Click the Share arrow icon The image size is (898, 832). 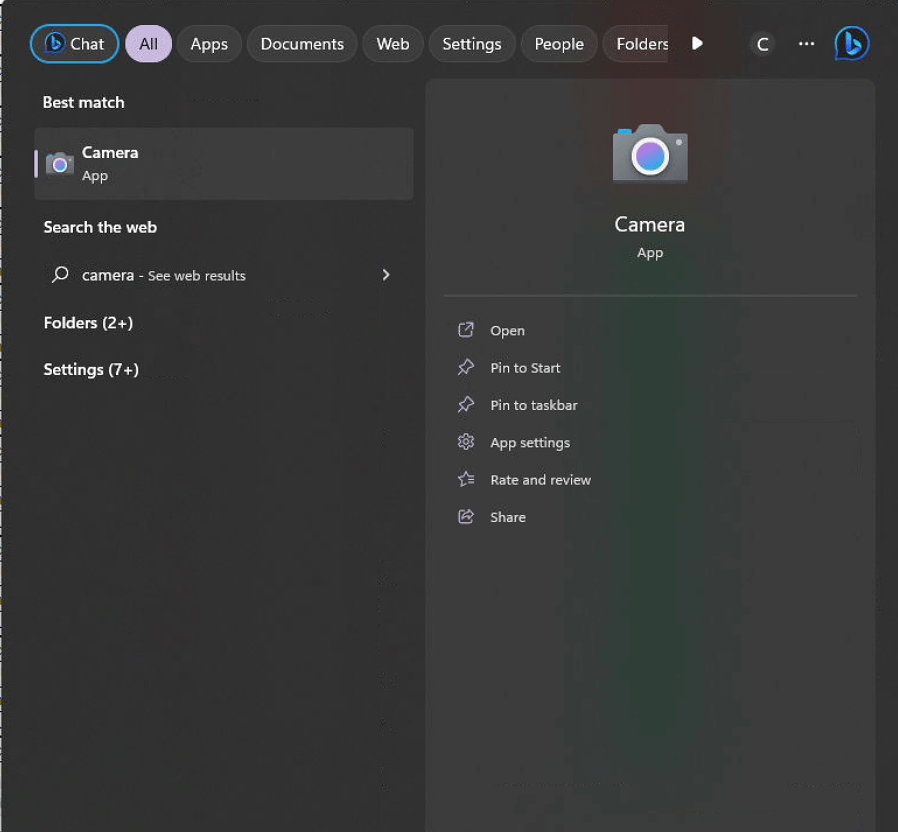tap(466, 516)
